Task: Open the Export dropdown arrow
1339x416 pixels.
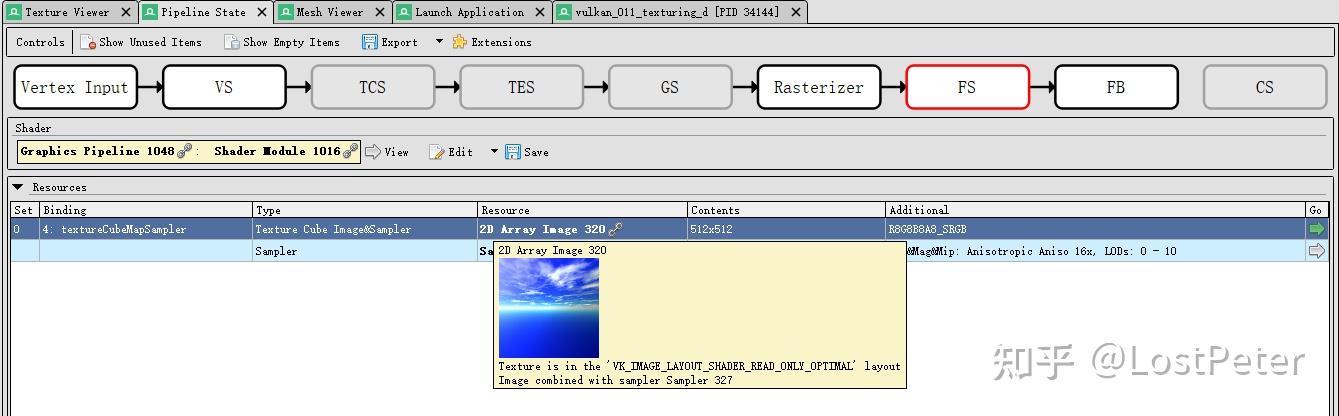Action: [x=439, y=42]
